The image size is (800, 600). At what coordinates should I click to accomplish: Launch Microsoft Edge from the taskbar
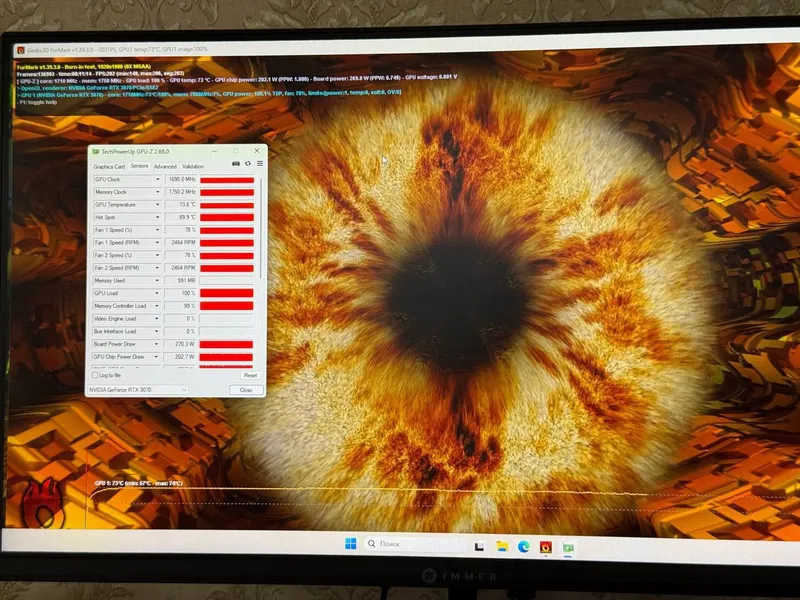pyautogui.click(x=523, y=547)
